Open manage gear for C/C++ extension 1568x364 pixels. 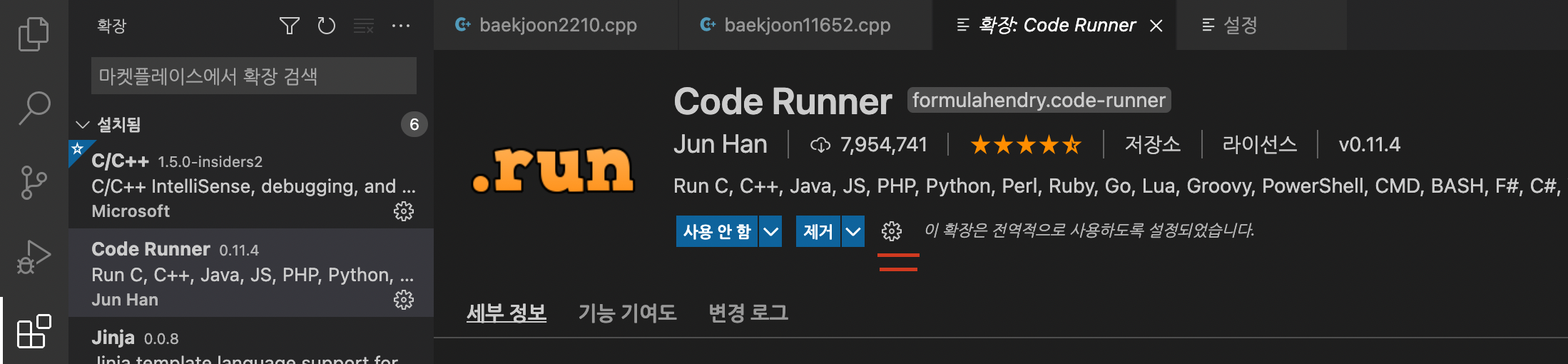404,211
